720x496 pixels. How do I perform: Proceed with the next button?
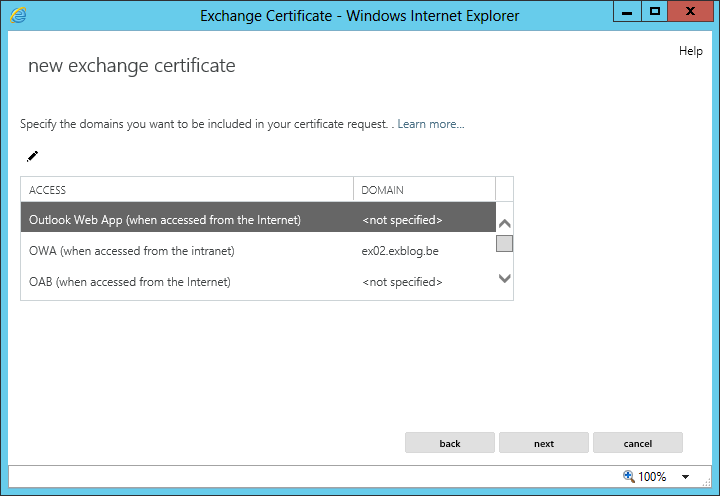coord(544,443)
